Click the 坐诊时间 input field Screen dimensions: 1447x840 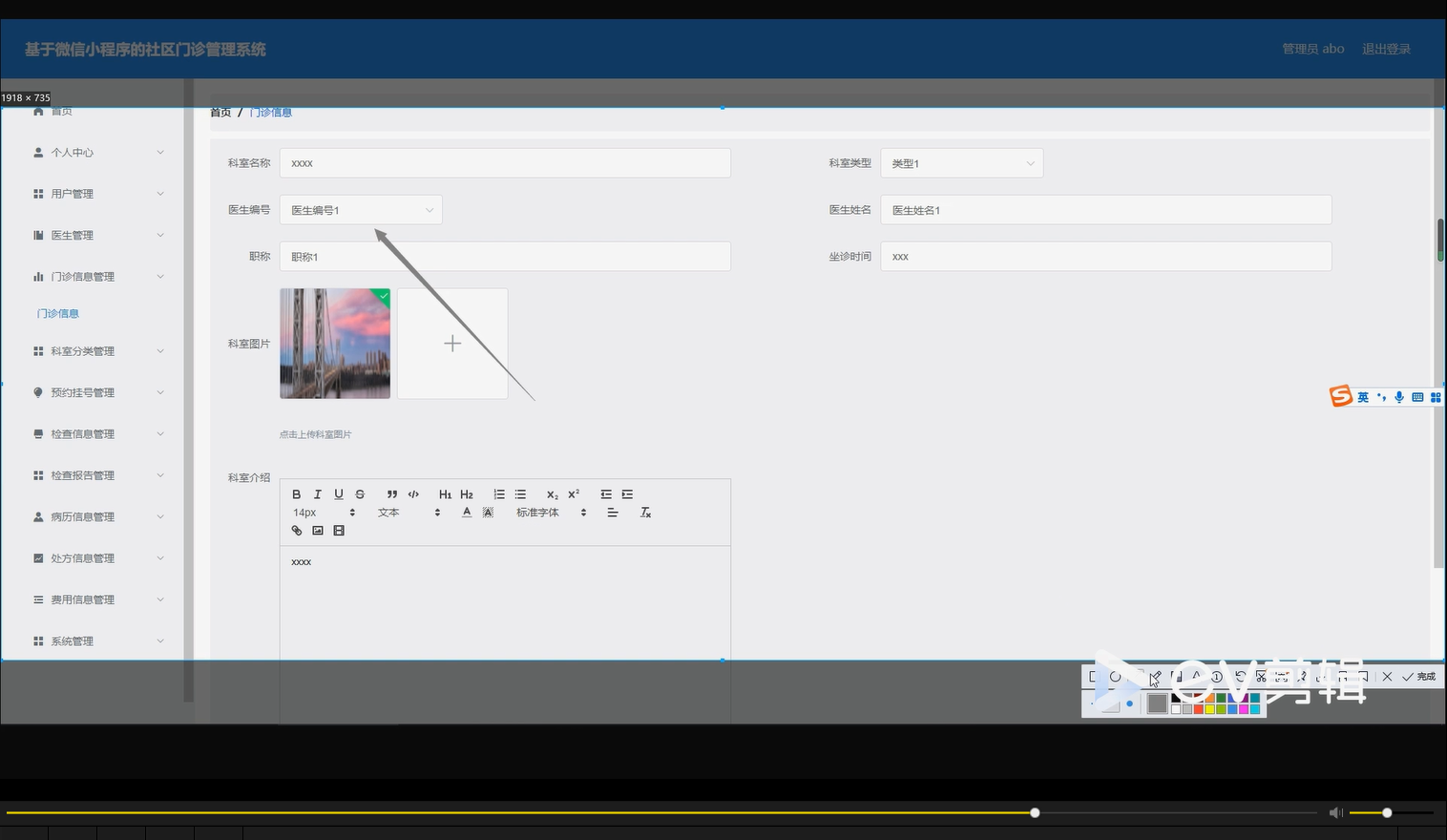pos(1106,257)
